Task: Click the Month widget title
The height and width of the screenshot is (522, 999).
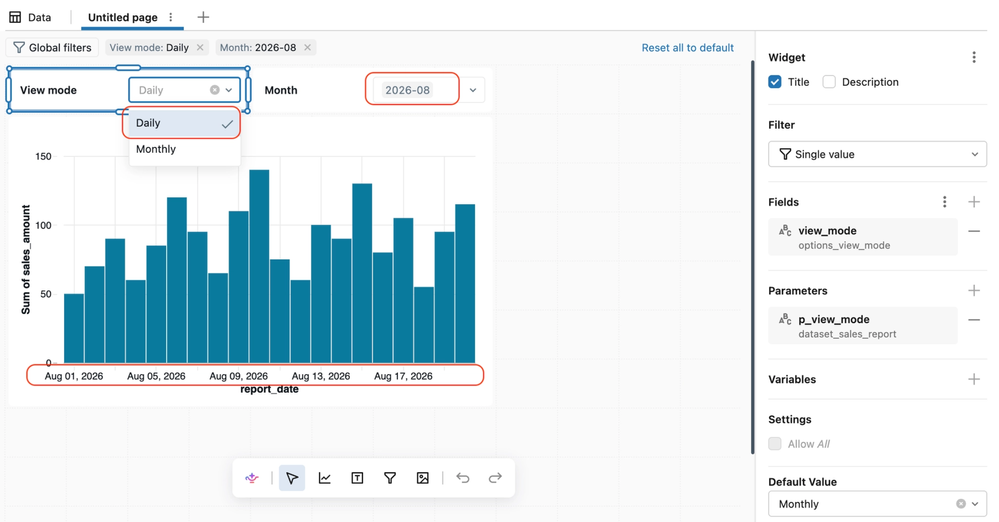Action: [281, 90]
